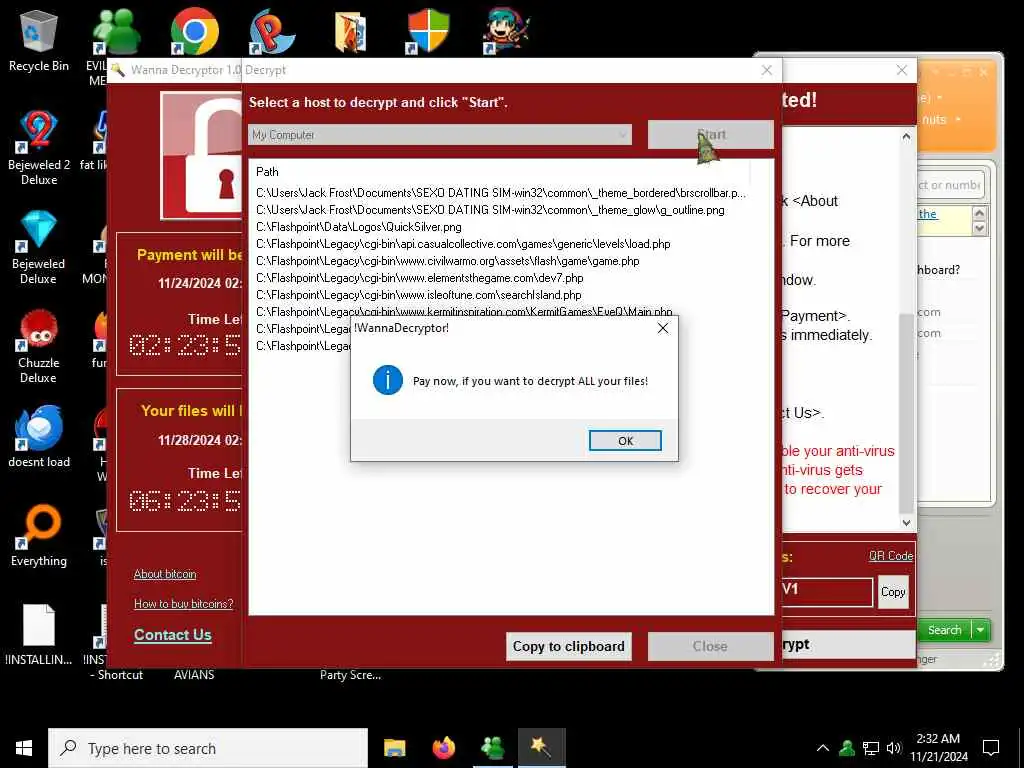Launch the Chuzzle Deluxe shortcut
This screenshot has height=768, width=1024.
[39, 346]
